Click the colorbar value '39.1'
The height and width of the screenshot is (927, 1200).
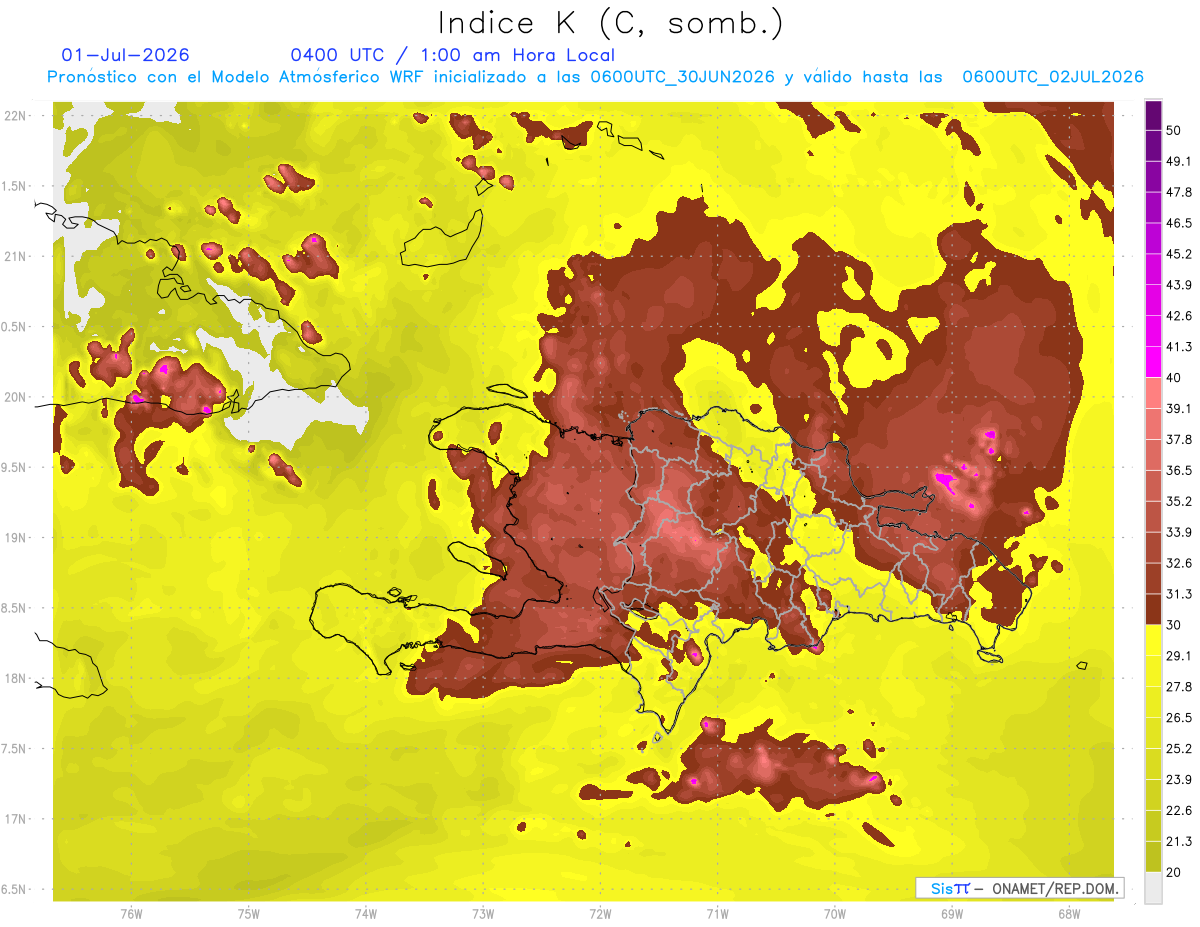tap(1178, 409)
